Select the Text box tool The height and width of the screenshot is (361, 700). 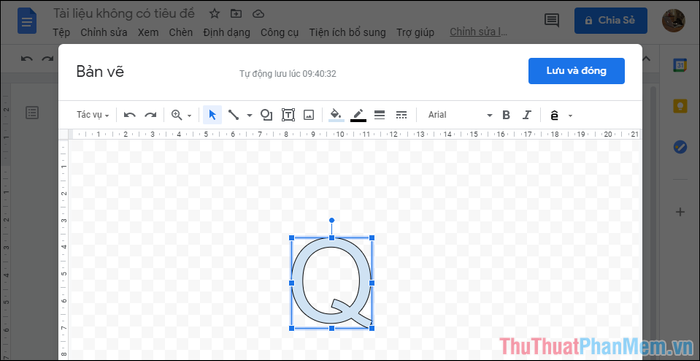(288, 115)
